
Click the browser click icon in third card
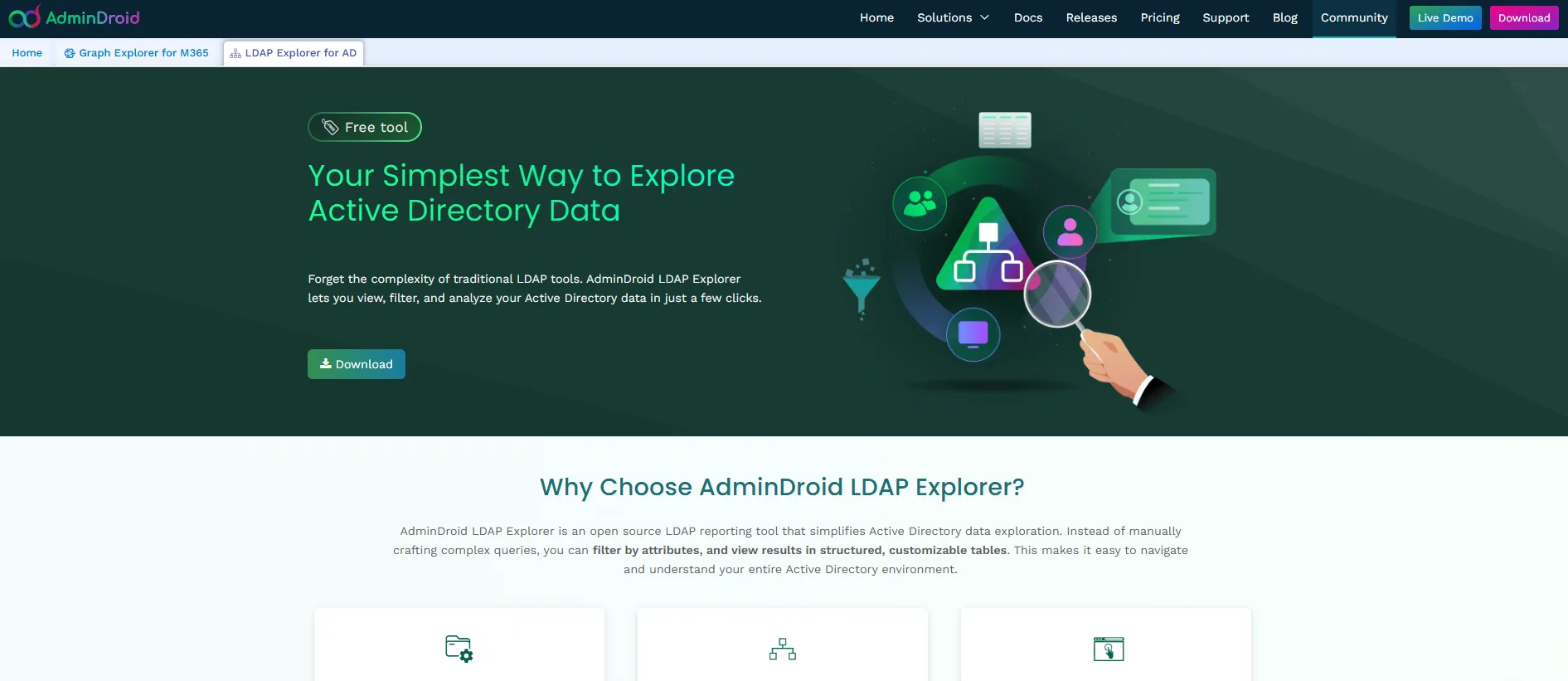point(1108,649)
